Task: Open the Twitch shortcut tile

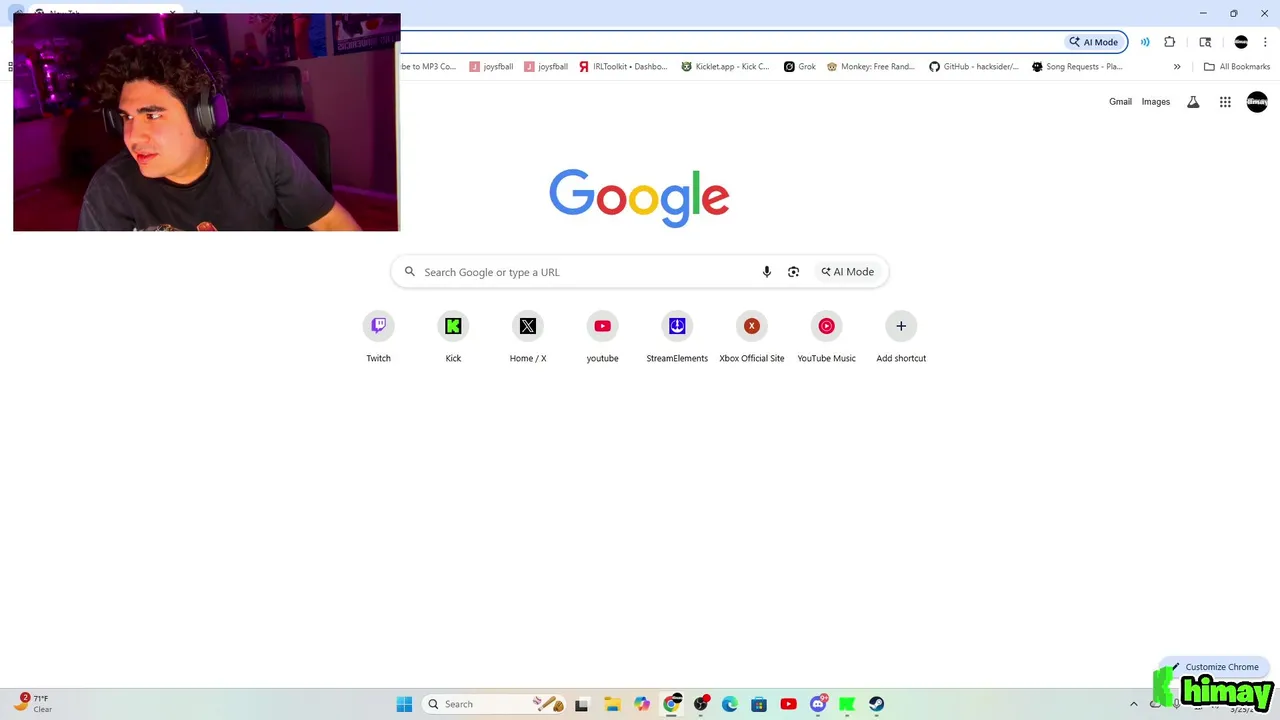Action: pos(378,338)
